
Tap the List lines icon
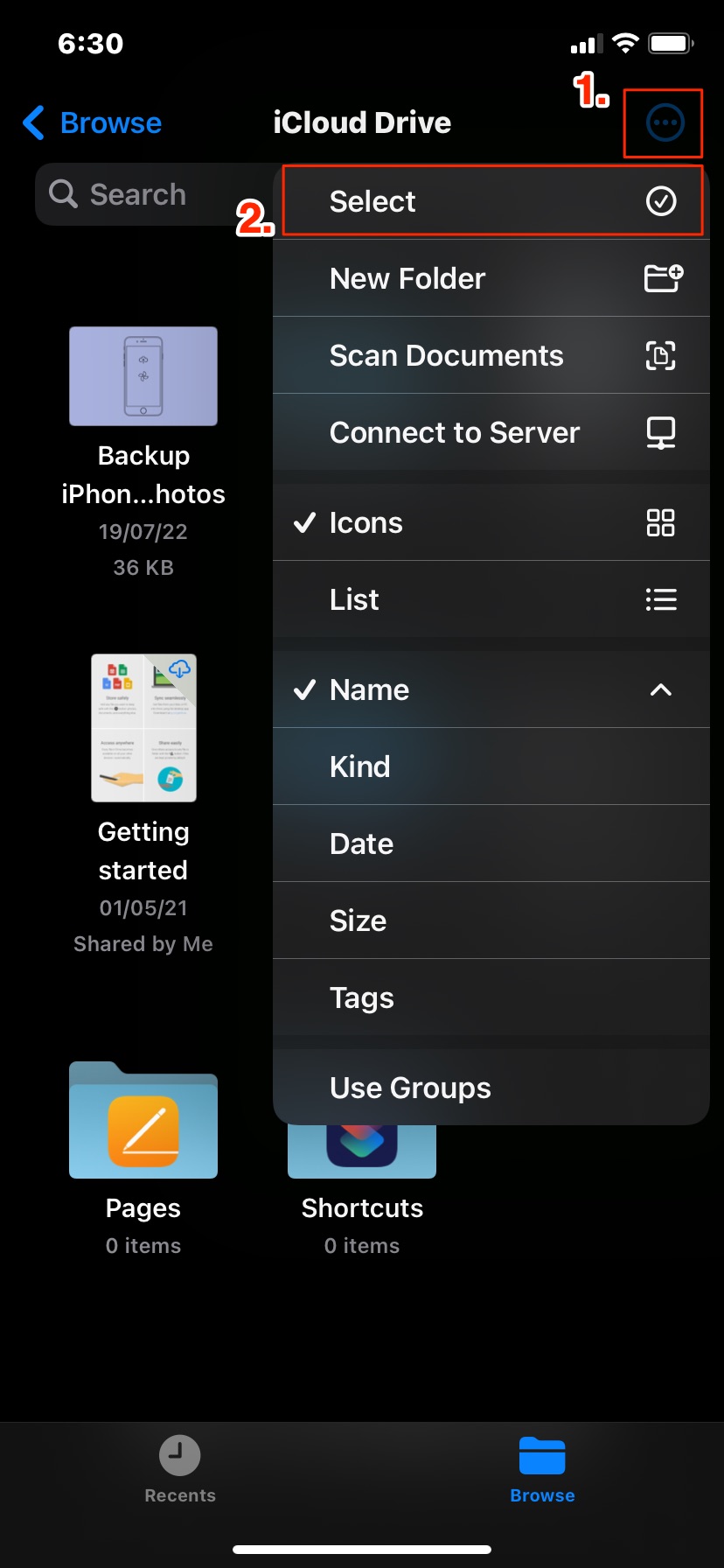[661, 599]
